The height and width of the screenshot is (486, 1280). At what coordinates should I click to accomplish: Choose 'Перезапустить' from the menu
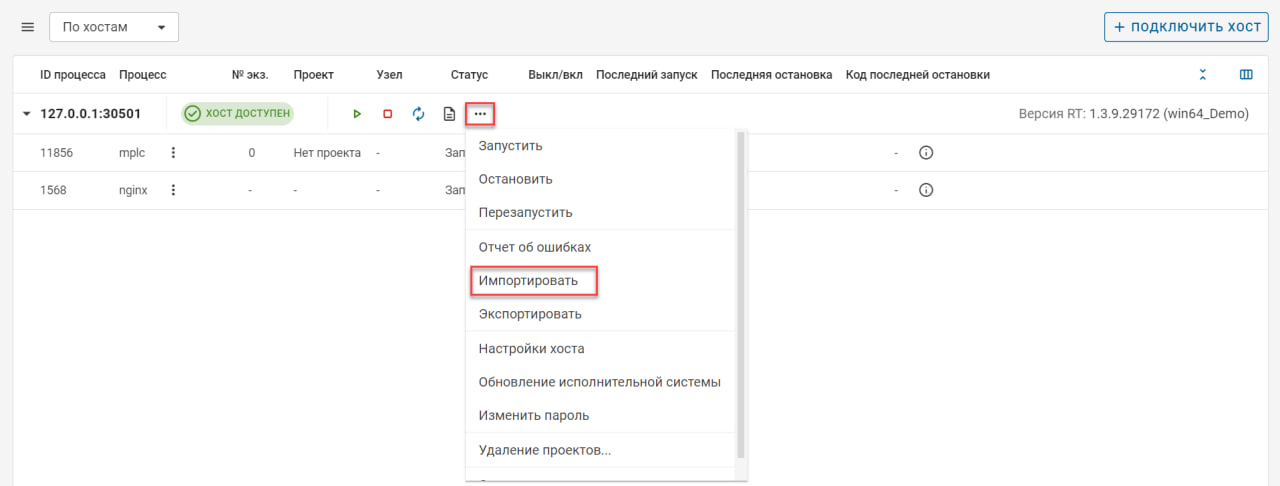click(601, 213)
